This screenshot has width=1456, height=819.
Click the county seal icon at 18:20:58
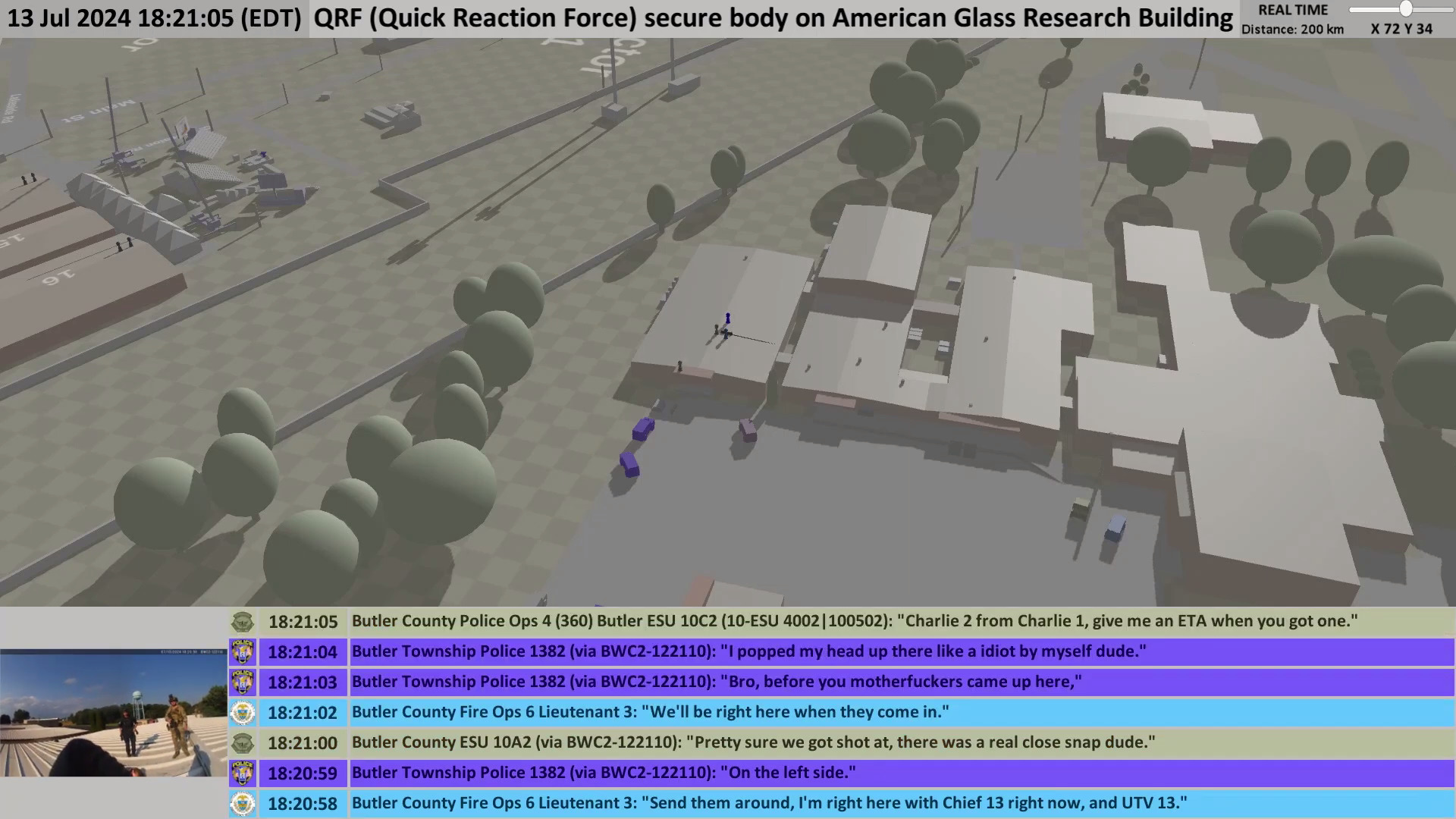(x=243, y=804)
